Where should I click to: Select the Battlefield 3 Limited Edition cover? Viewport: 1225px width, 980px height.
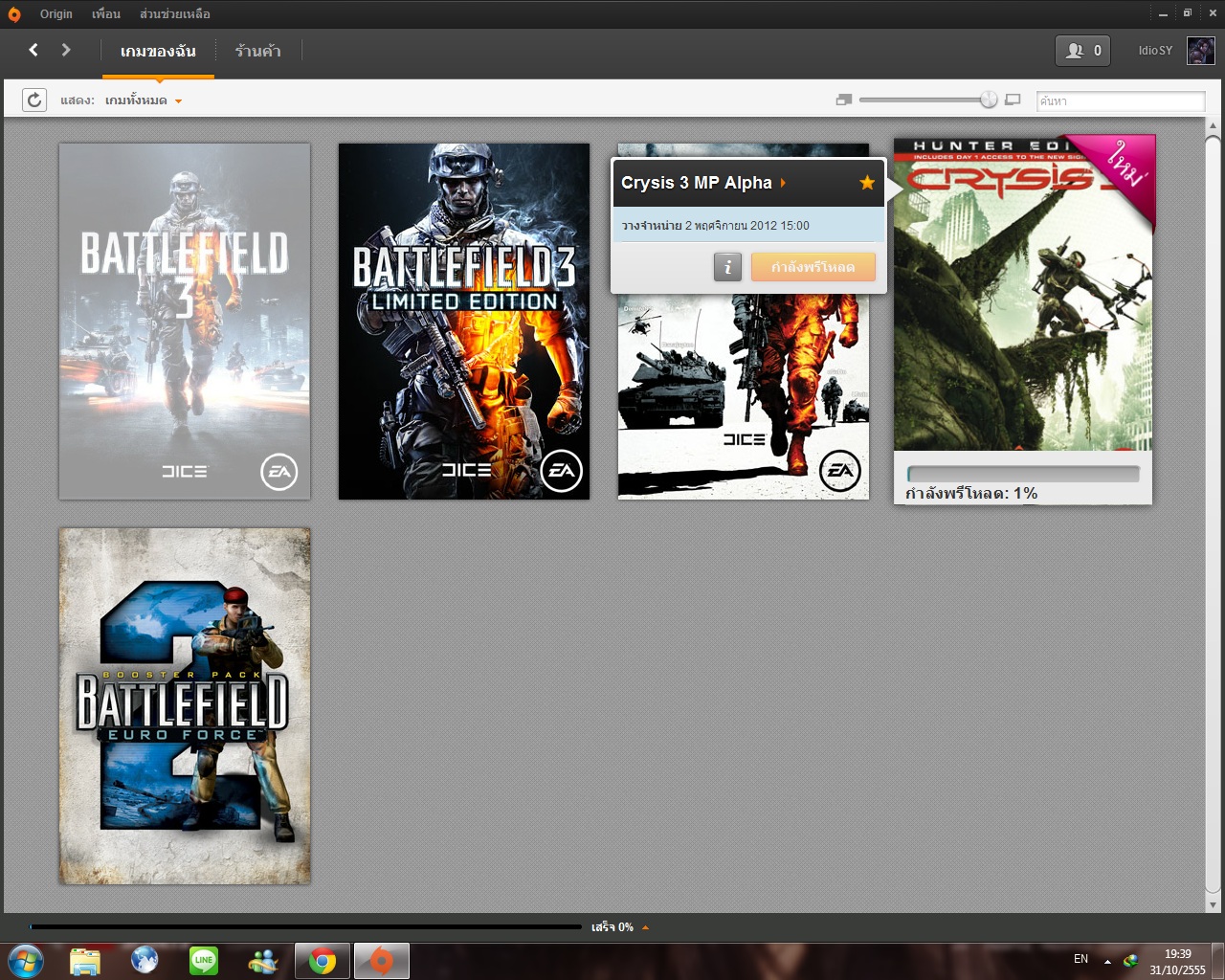[464, 322]
